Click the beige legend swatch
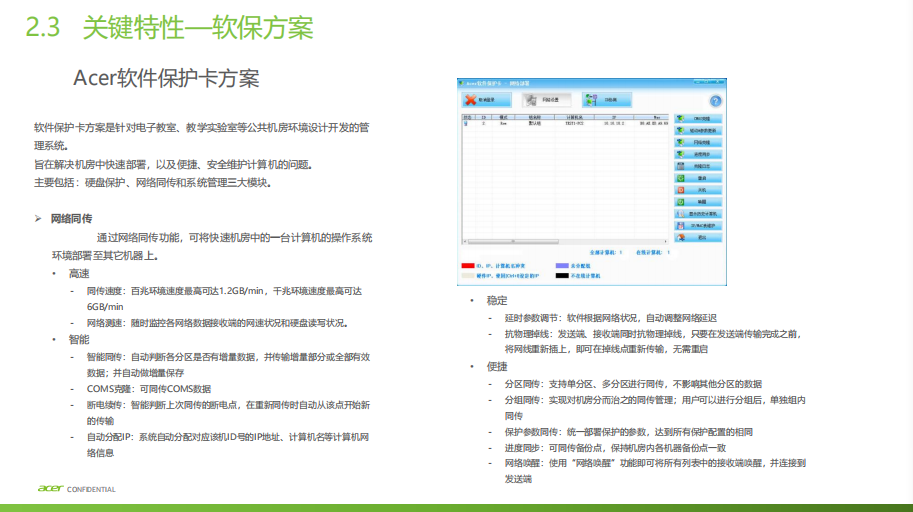Image resolution: width=913 pixels, height=512 pixels. [x=468, y=276]
